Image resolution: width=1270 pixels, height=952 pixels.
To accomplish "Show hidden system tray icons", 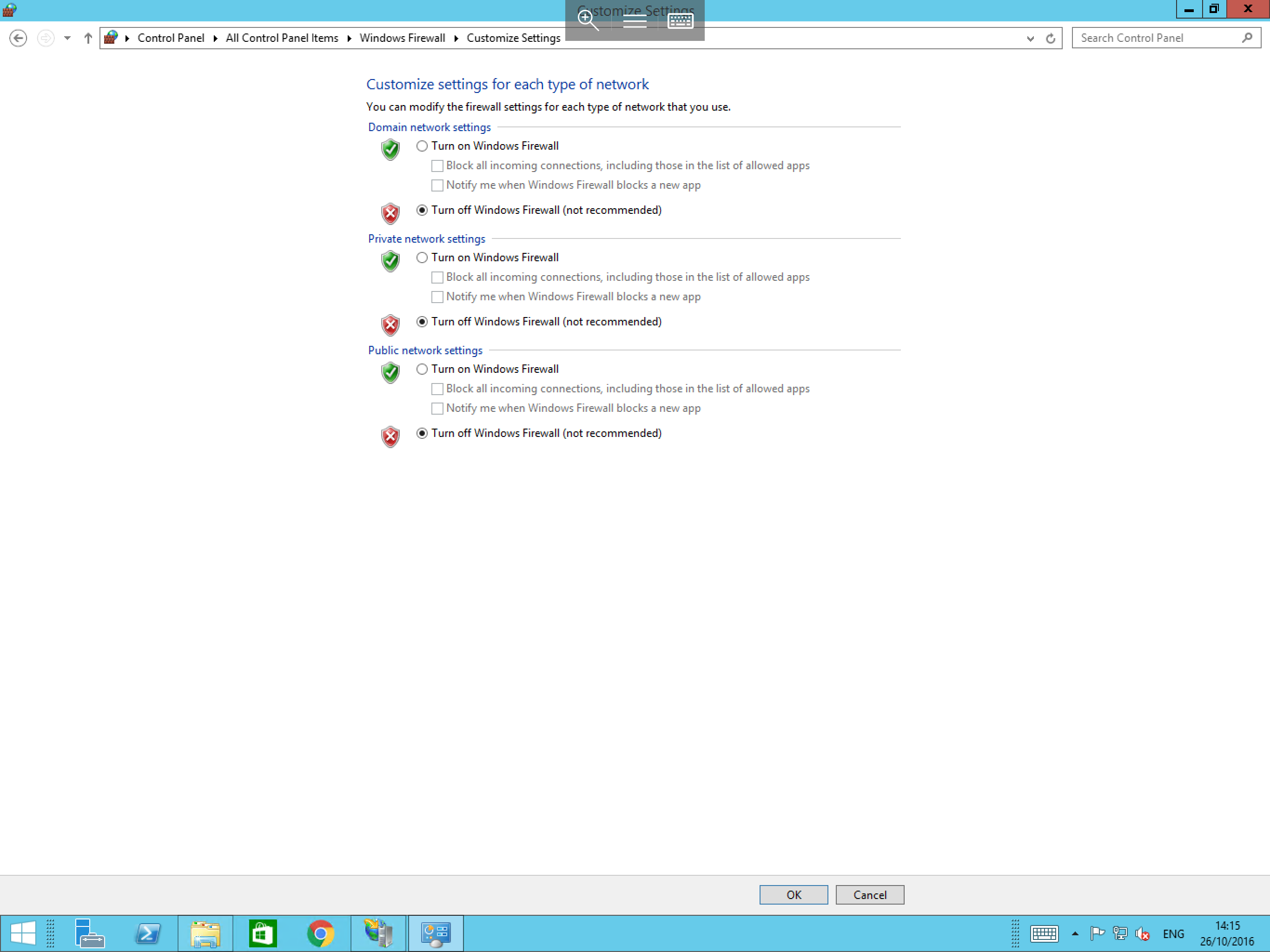I will click(x=1075, y=934).
